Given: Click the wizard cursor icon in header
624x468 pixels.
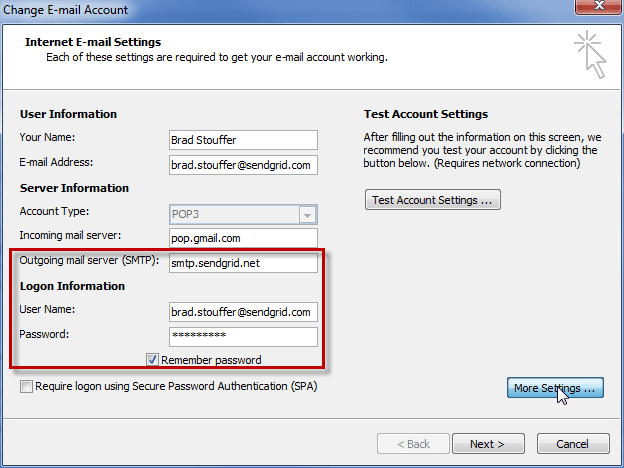Looking at the screenshot, I should click(589, 54).
